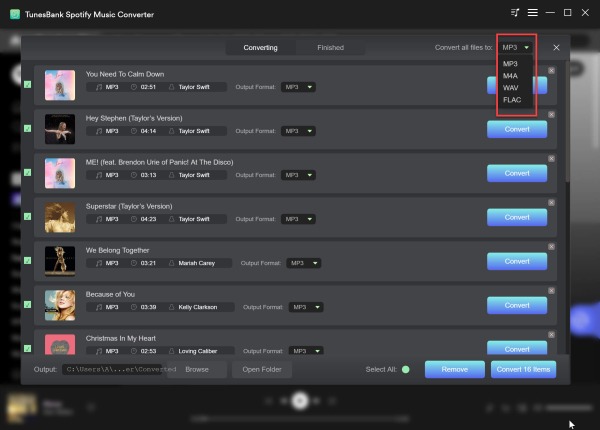Click artist name 'Mariah Carey'
The width and height of the screenshot is (600, 430).
coord(197,263)
